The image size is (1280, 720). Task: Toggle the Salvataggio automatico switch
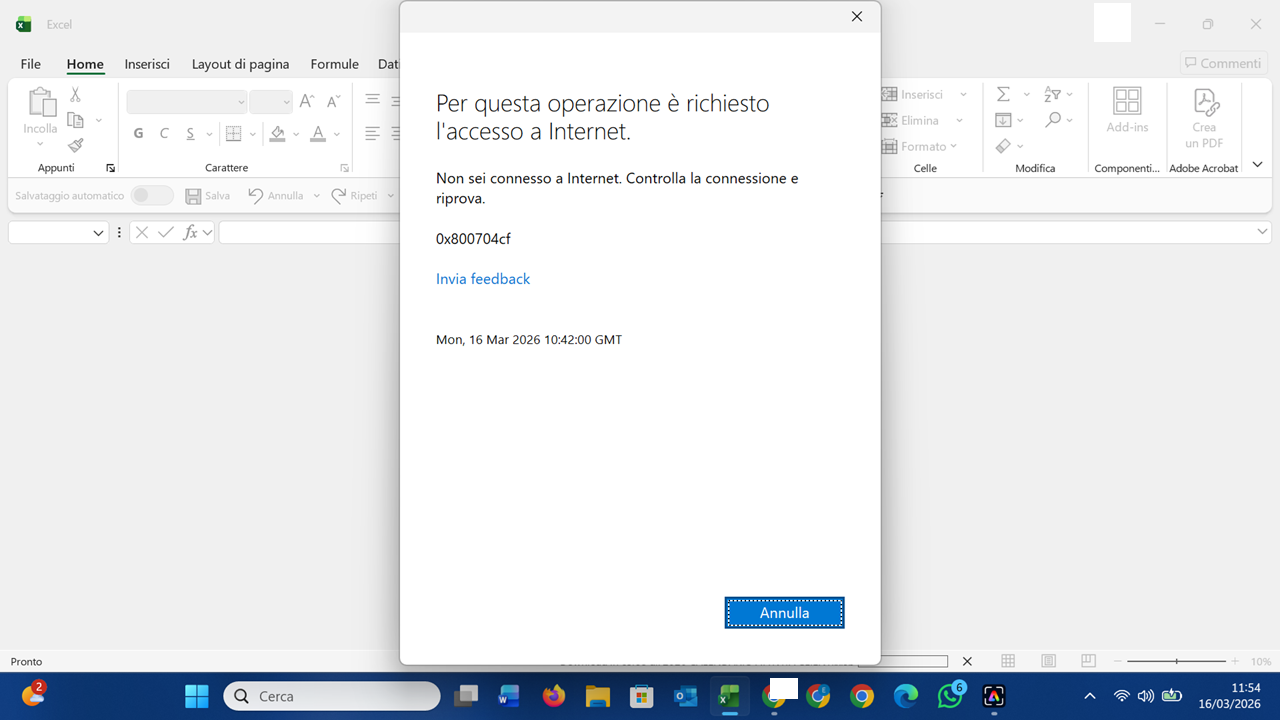click(x=152, y=196)
